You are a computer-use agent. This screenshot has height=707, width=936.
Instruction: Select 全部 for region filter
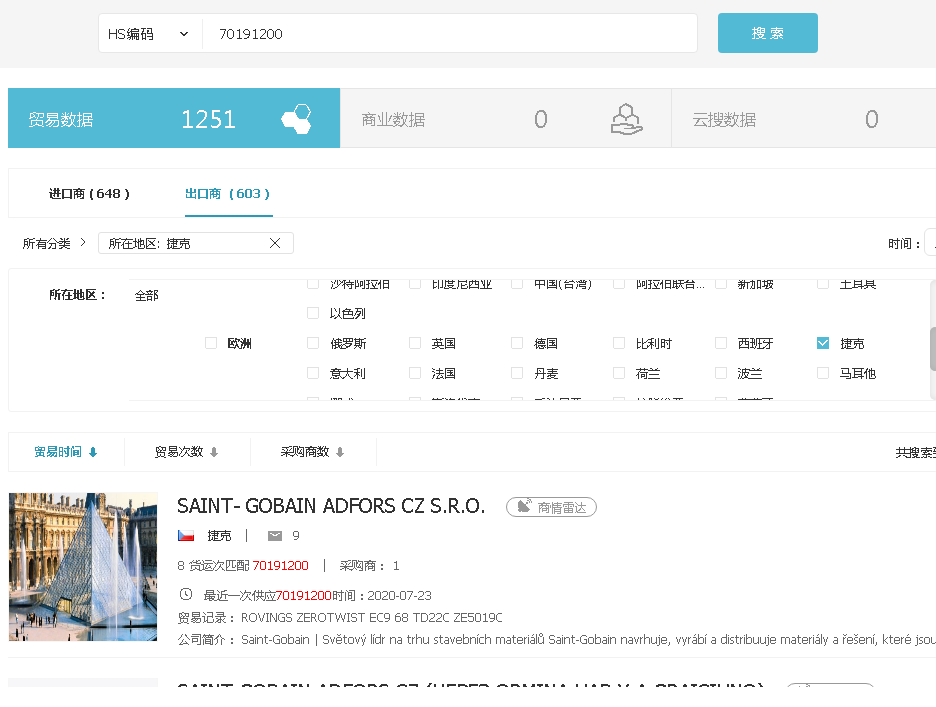coord(146,296)
